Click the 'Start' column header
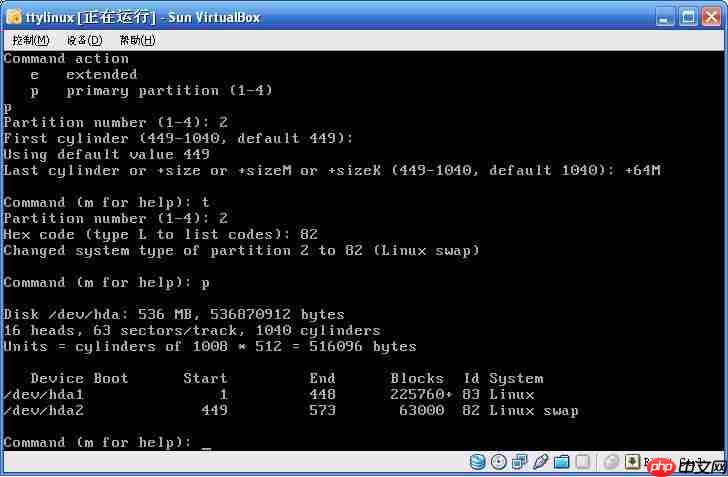The image size is (728, 477). (x=205, y=379)
